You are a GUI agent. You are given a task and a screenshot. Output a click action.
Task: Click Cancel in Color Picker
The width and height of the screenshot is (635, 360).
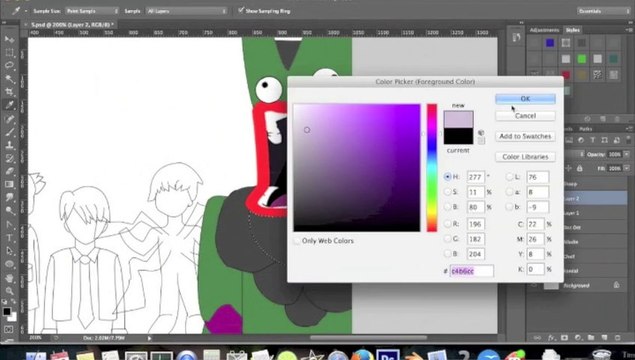coord(525,116)
